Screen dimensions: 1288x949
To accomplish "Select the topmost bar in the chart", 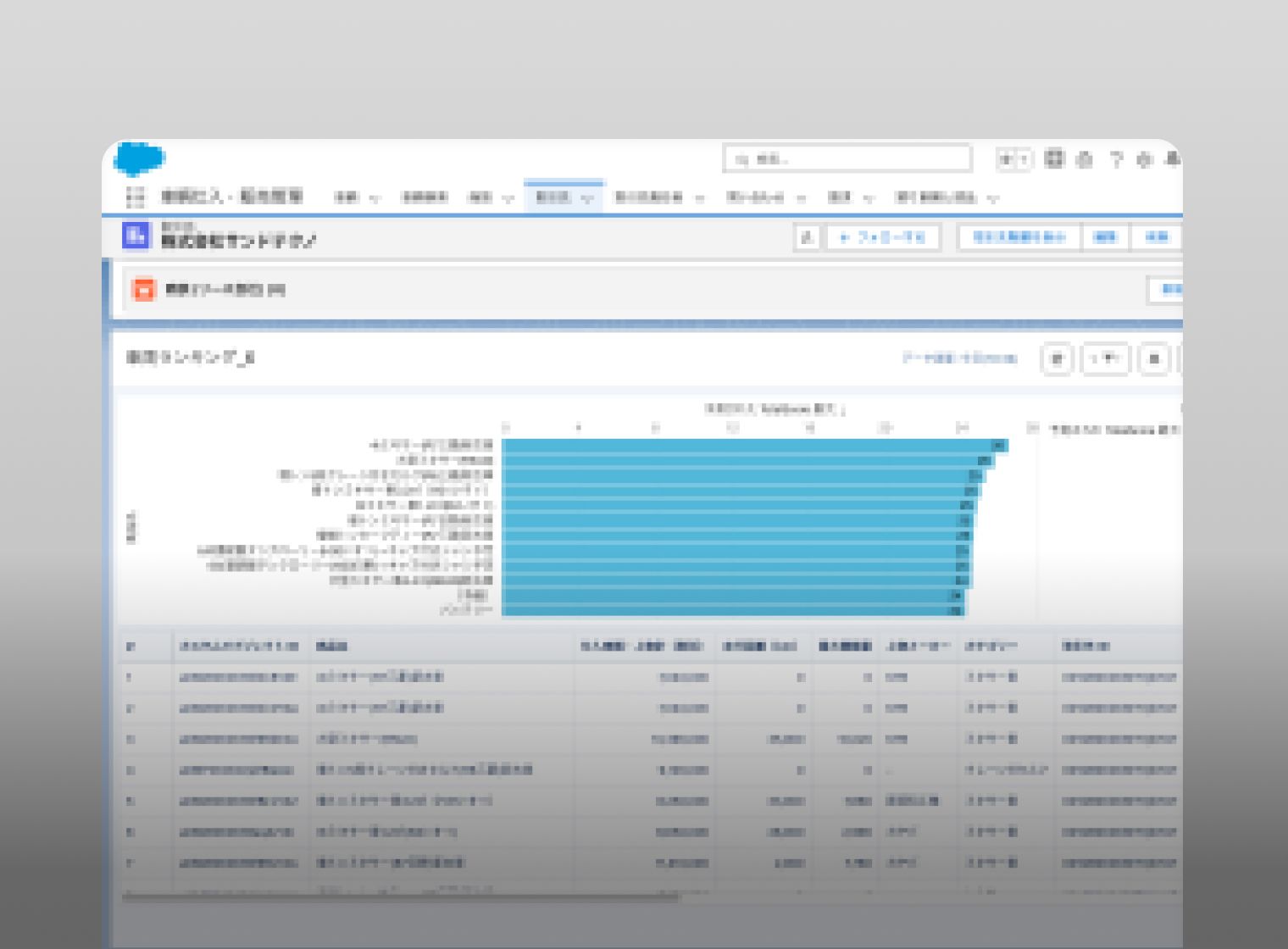I will (755, 446).
